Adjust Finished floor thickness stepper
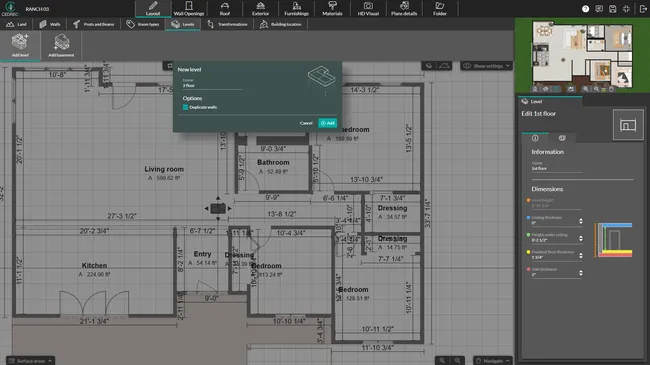The image size is (650, 365). point(581,256)
